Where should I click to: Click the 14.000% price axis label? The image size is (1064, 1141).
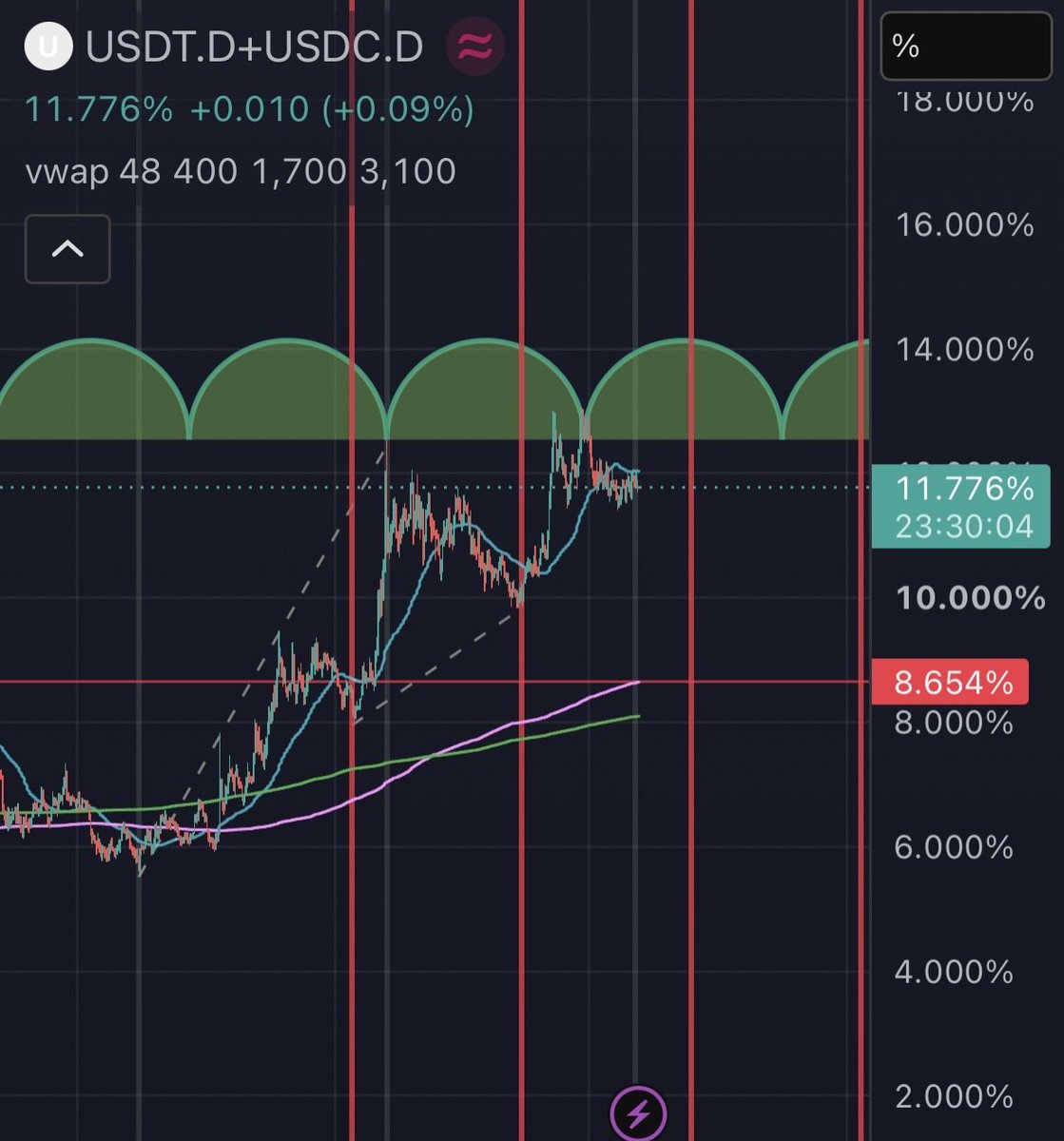coord(964,349)
